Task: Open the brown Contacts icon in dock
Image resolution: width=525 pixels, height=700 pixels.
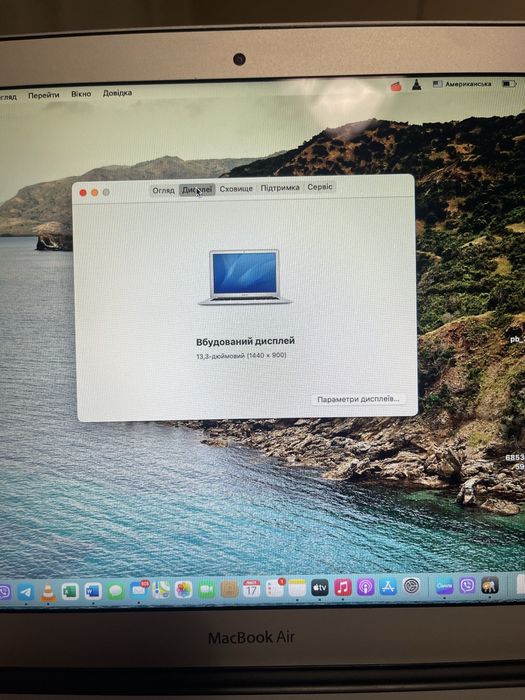Action: coord(229,590)
